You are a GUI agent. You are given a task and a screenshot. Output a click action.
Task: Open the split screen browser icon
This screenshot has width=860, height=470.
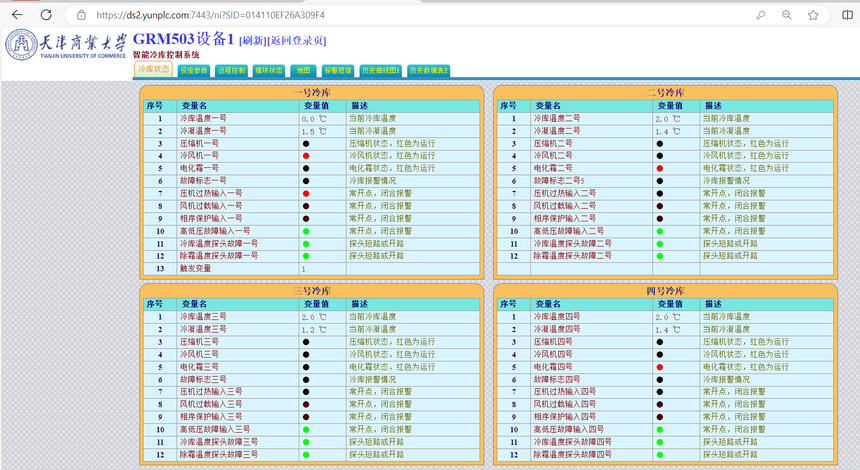847,15
